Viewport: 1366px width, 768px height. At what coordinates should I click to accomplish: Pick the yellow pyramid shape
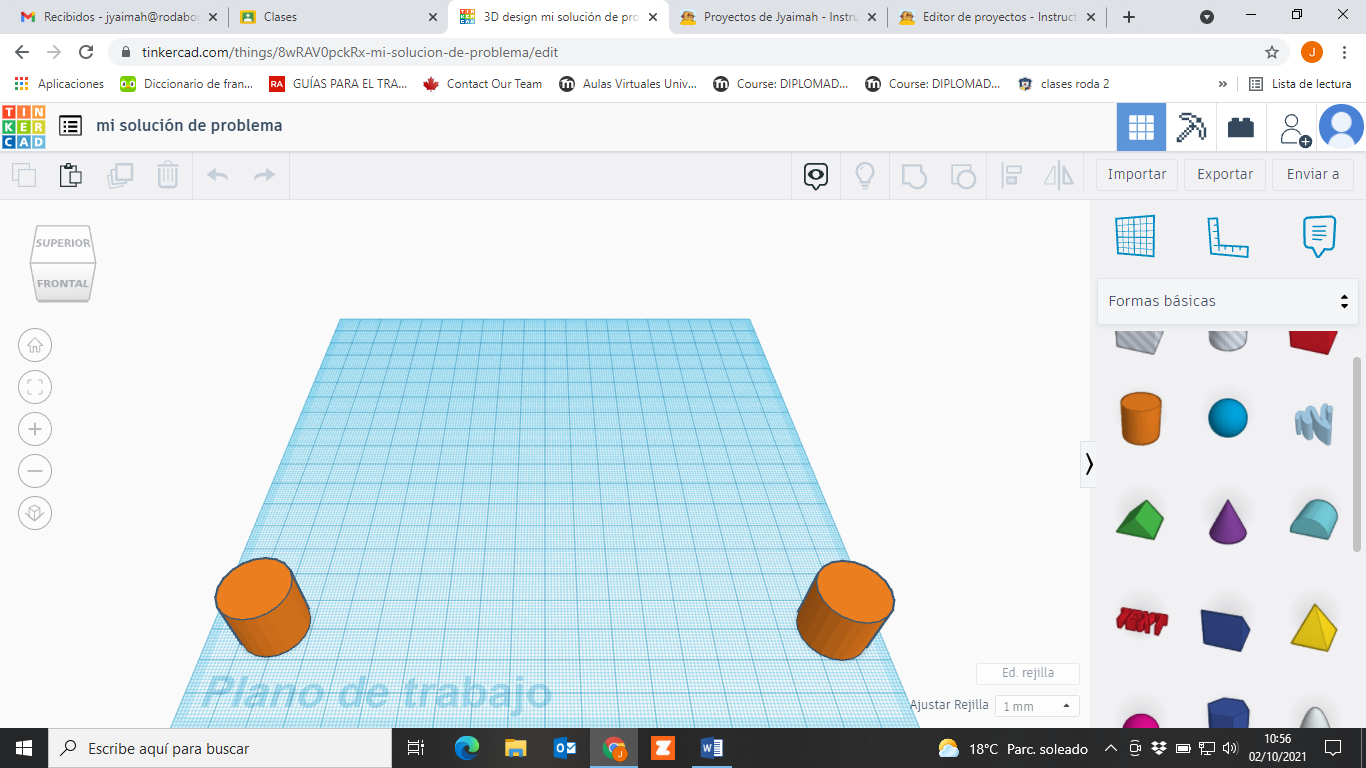coord(1313,626)
